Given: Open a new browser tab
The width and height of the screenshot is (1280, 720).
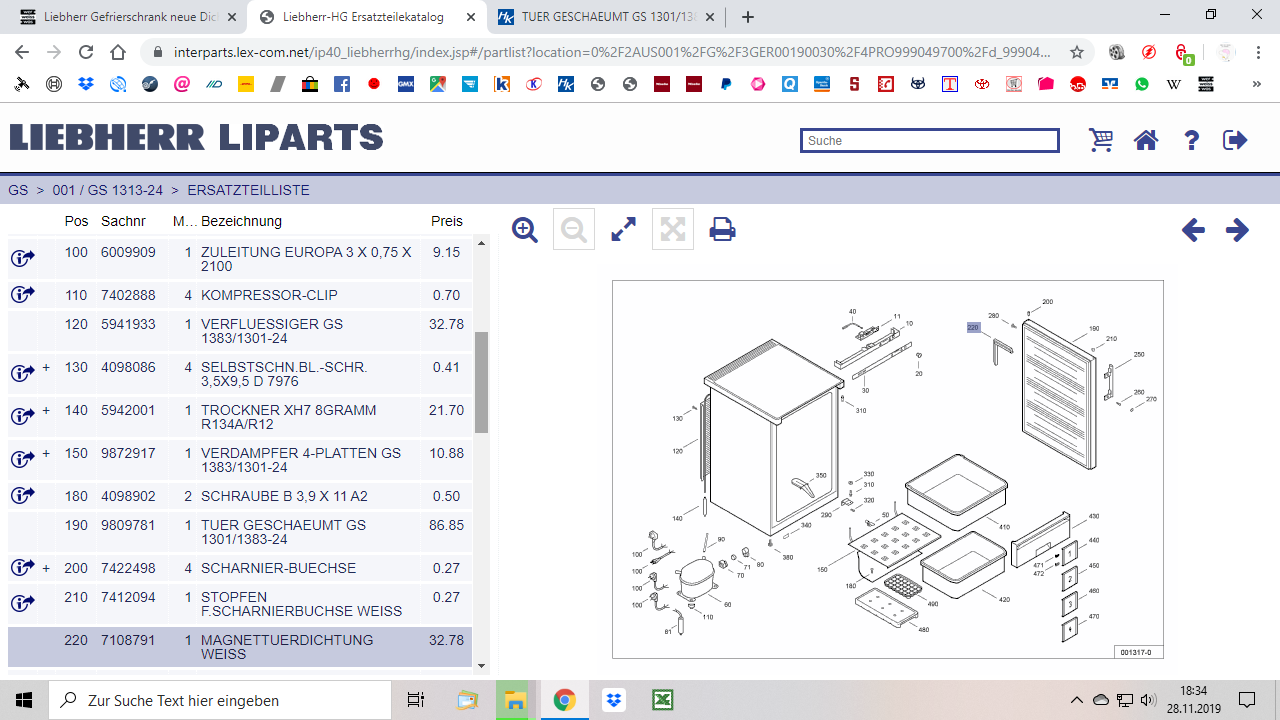Looking at the screenshot, I should click(x=748, y=17).
